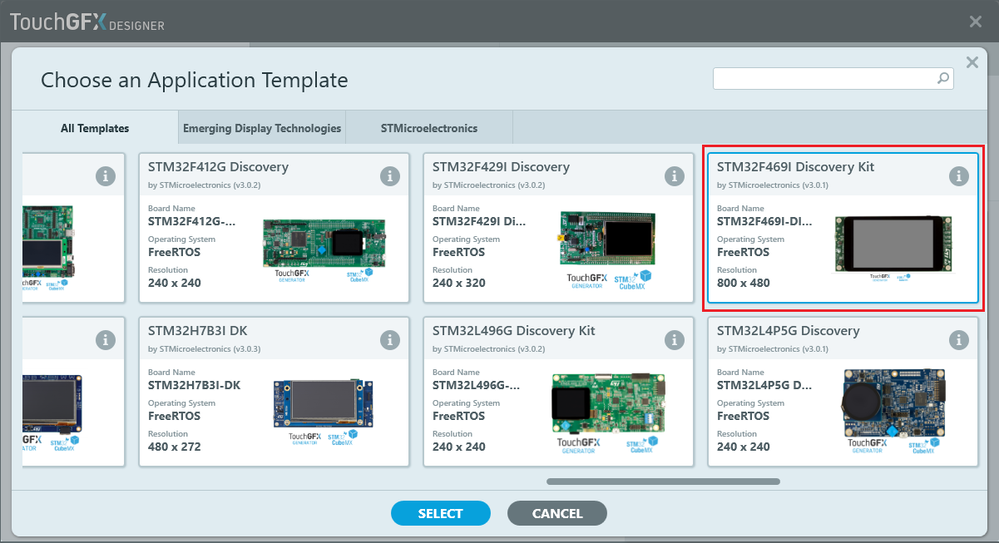The width and height of the screenshot is (999, 543).
Task: Open Emerging Display Technologies tab
Action: click(262, 128)
